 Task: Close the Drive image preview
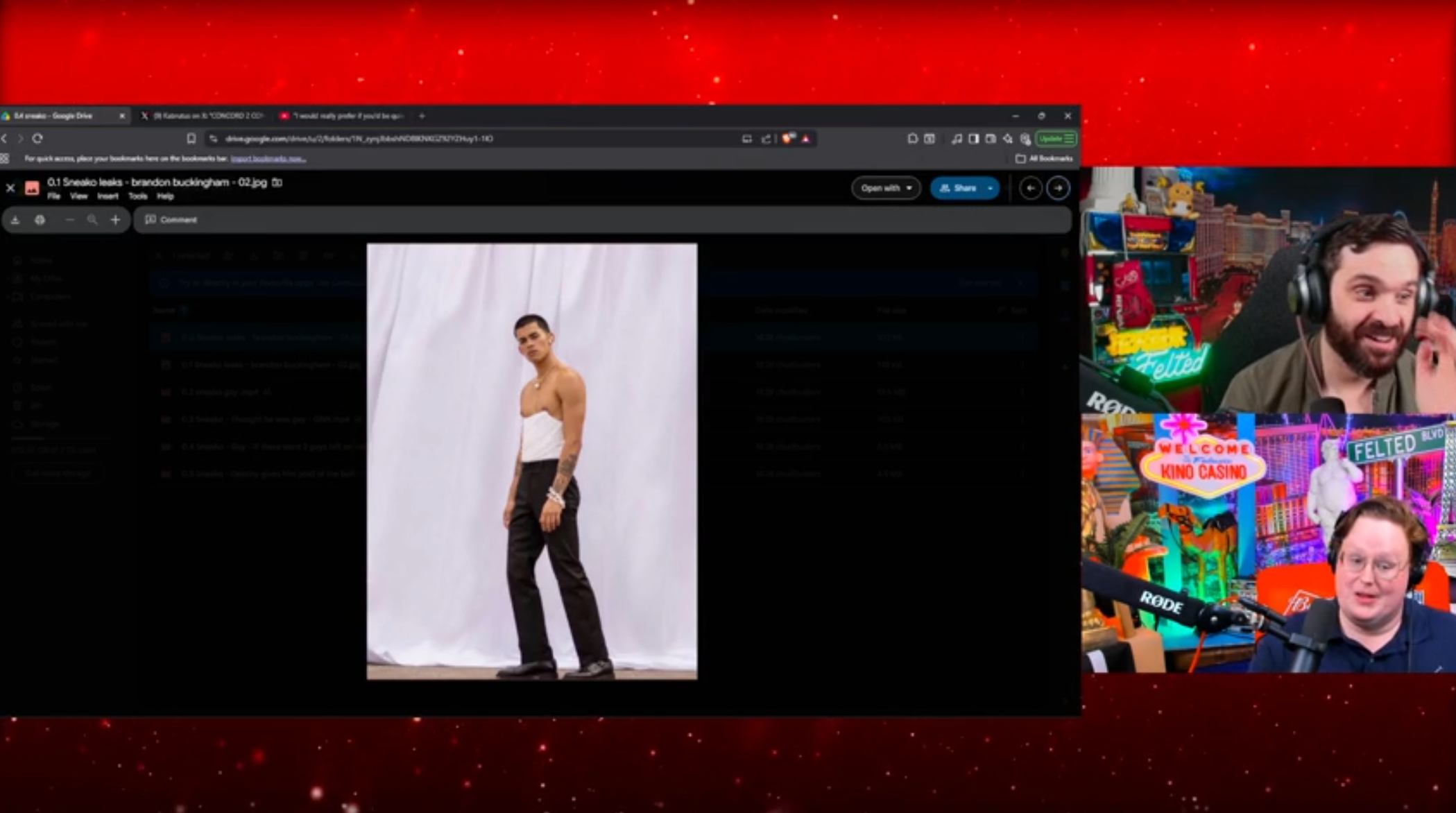(x=10, y=188)
